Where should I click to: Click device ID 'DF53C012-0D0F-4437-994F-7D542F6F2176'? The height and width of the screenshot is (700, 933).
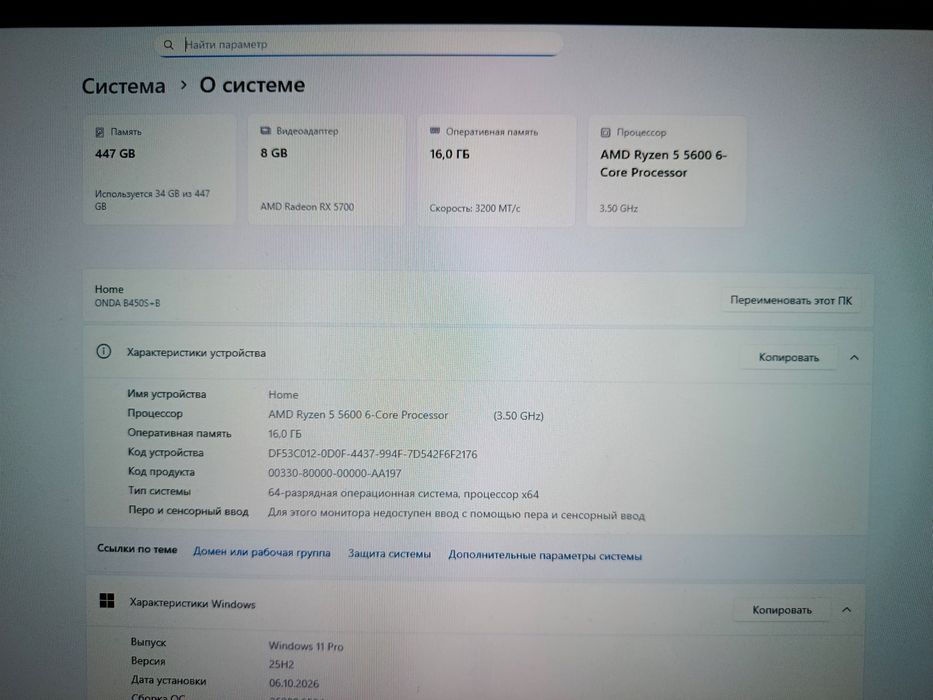coord(372,454)
